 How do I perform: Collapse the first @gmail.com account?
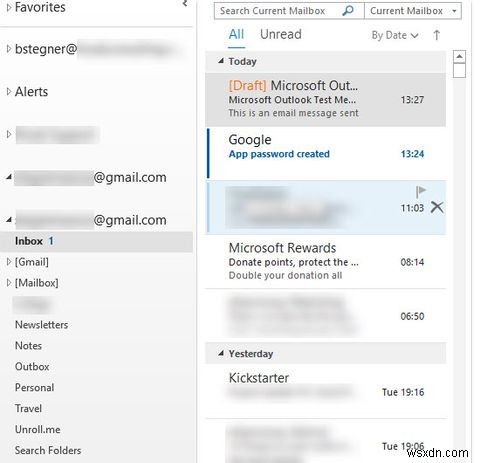tap(9, 177)
